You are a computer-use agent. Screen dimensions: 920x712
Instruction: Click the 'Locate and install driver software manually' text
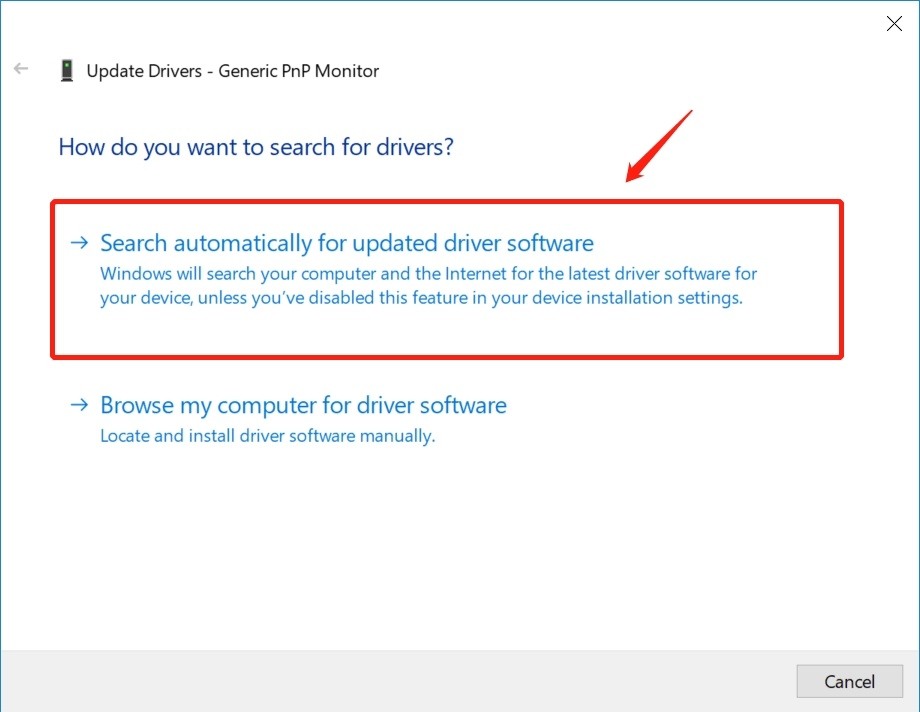click(267, 436)
